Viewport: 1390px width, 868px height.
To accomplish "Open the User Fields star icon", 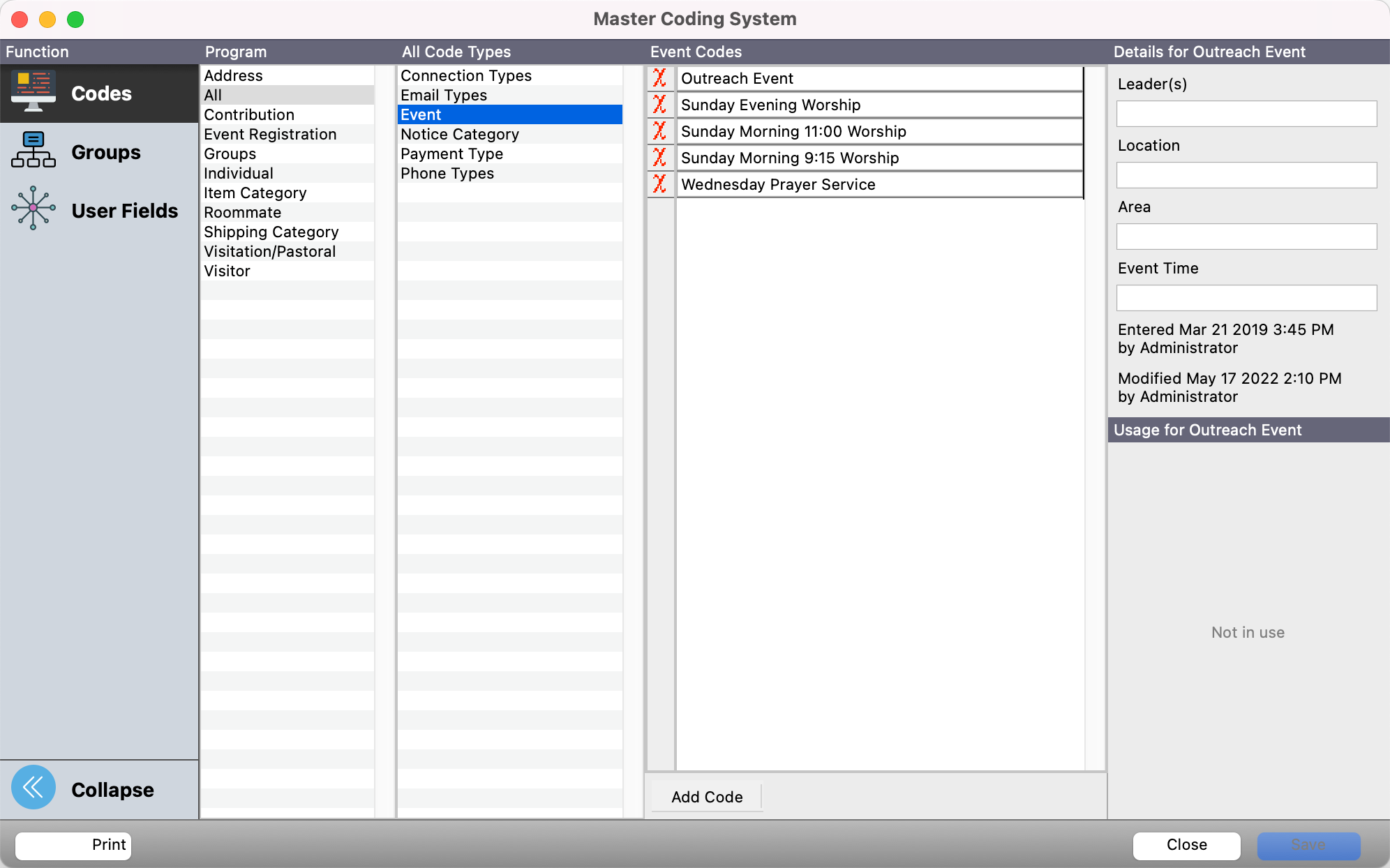I will (x=33, y=209).
